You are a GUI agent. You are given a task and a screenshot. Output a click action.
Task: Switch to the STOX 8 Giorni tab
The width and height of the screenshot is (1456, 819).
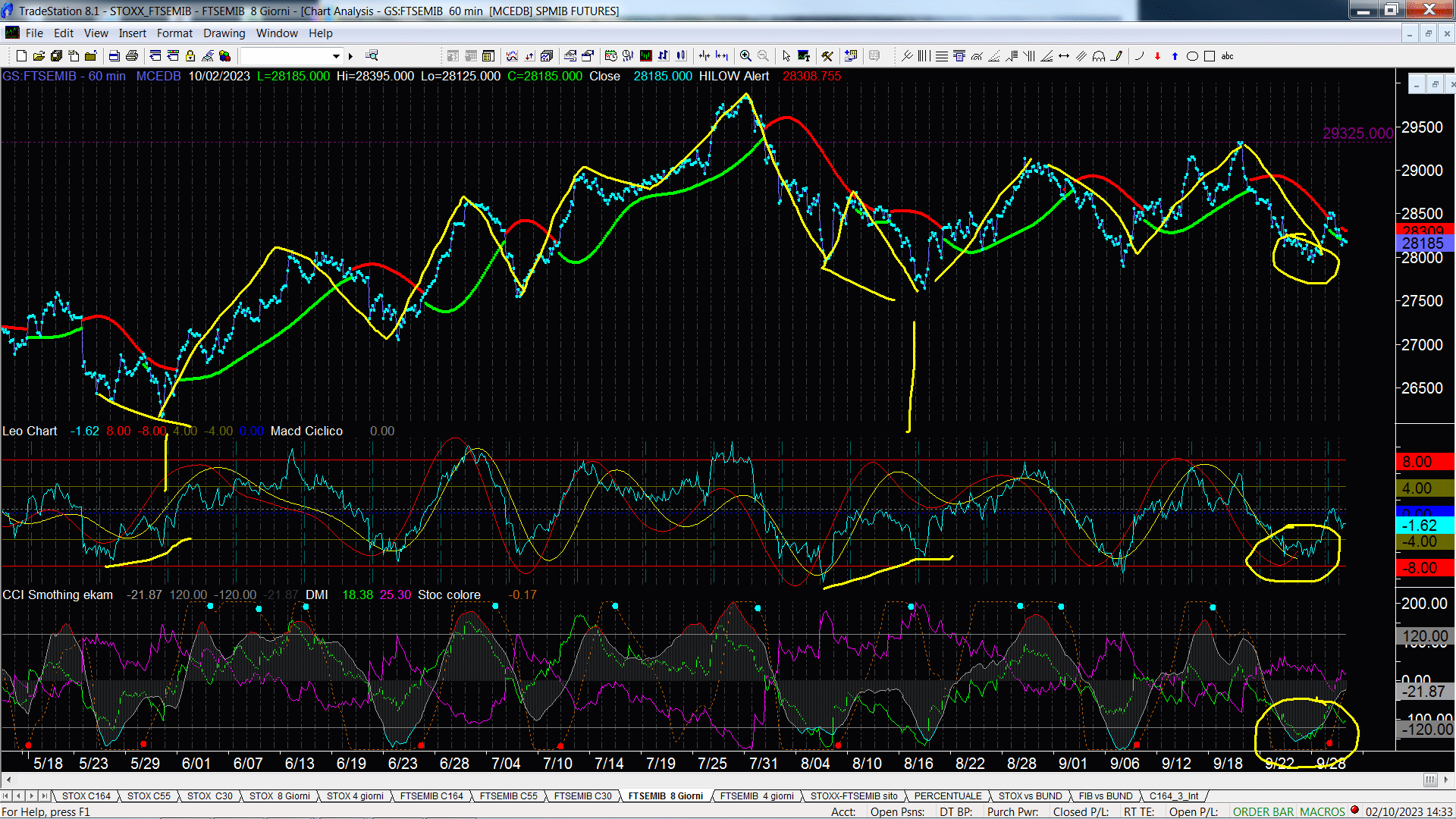coord(279,796)
